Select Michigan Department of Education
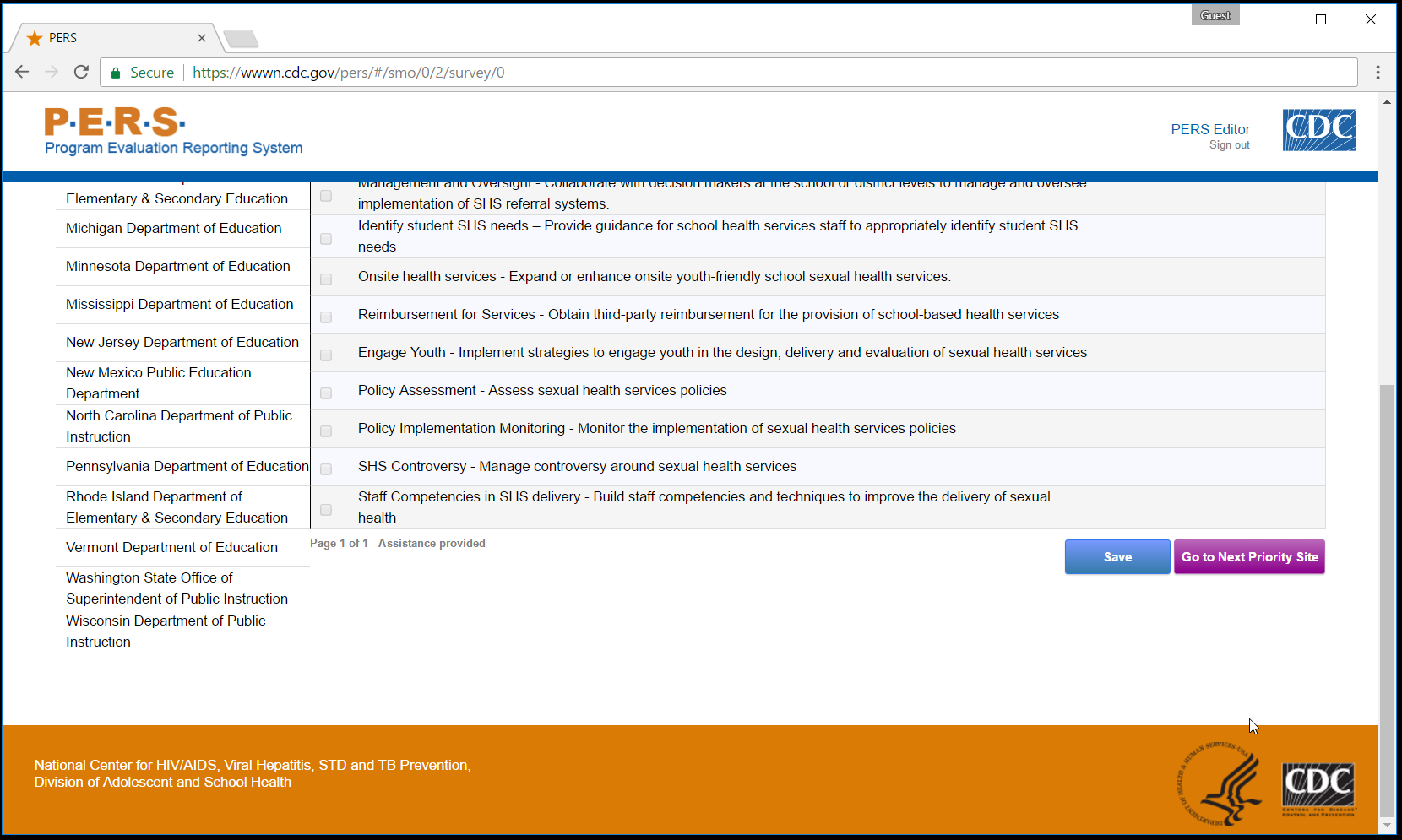The image size is (1402, 840). pyautogui.click(x=182, y=229)
